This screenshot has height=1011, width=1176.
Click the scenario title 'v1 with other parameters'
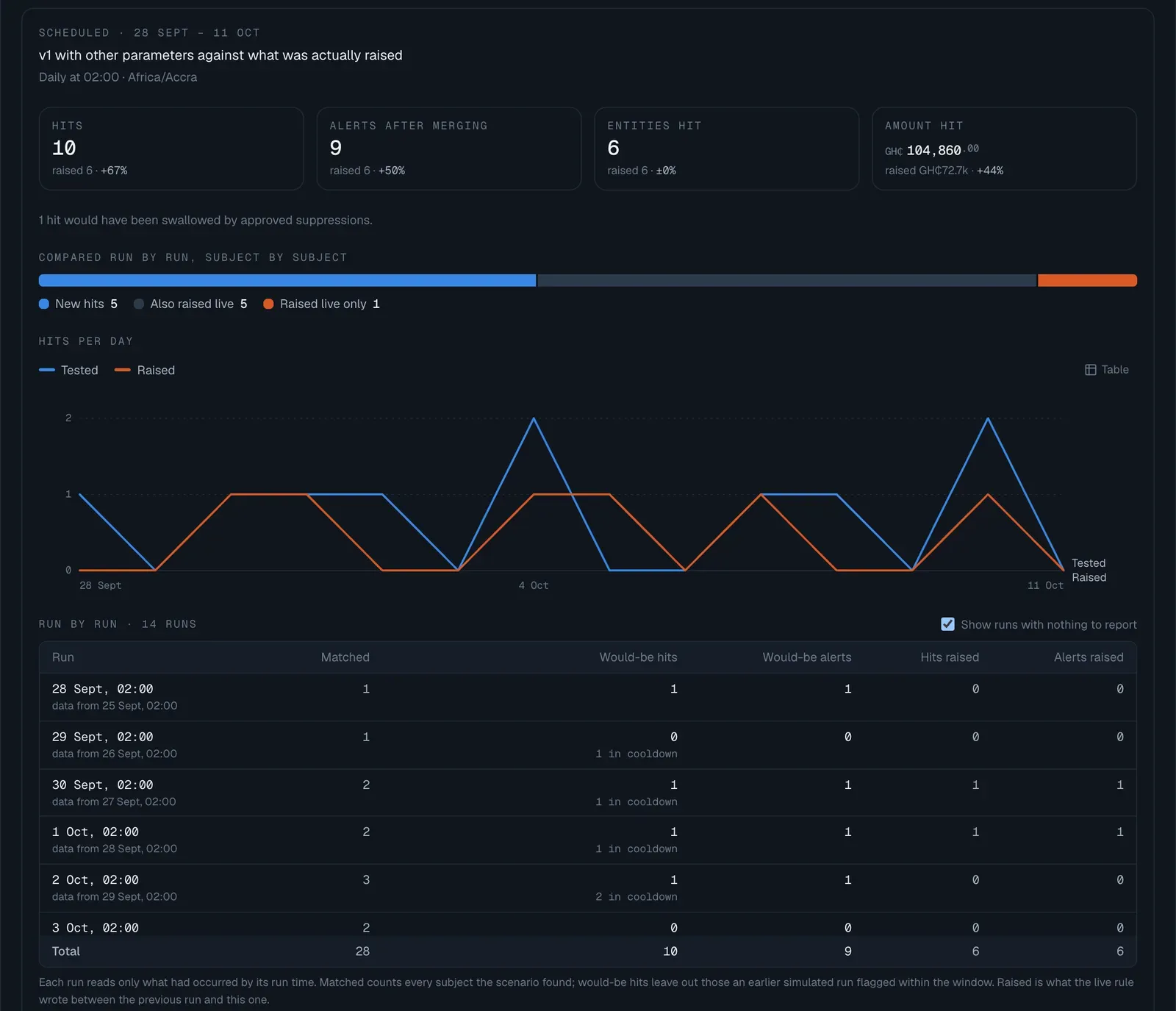coord(220,55)
